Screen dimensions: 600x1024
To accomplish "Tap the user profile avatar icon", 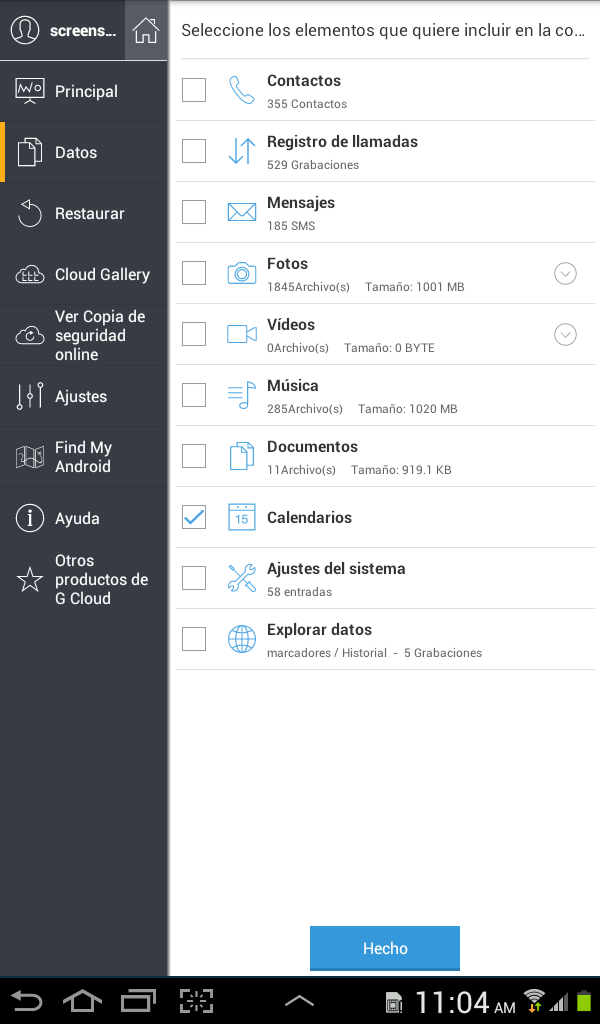I will point(25,30).
